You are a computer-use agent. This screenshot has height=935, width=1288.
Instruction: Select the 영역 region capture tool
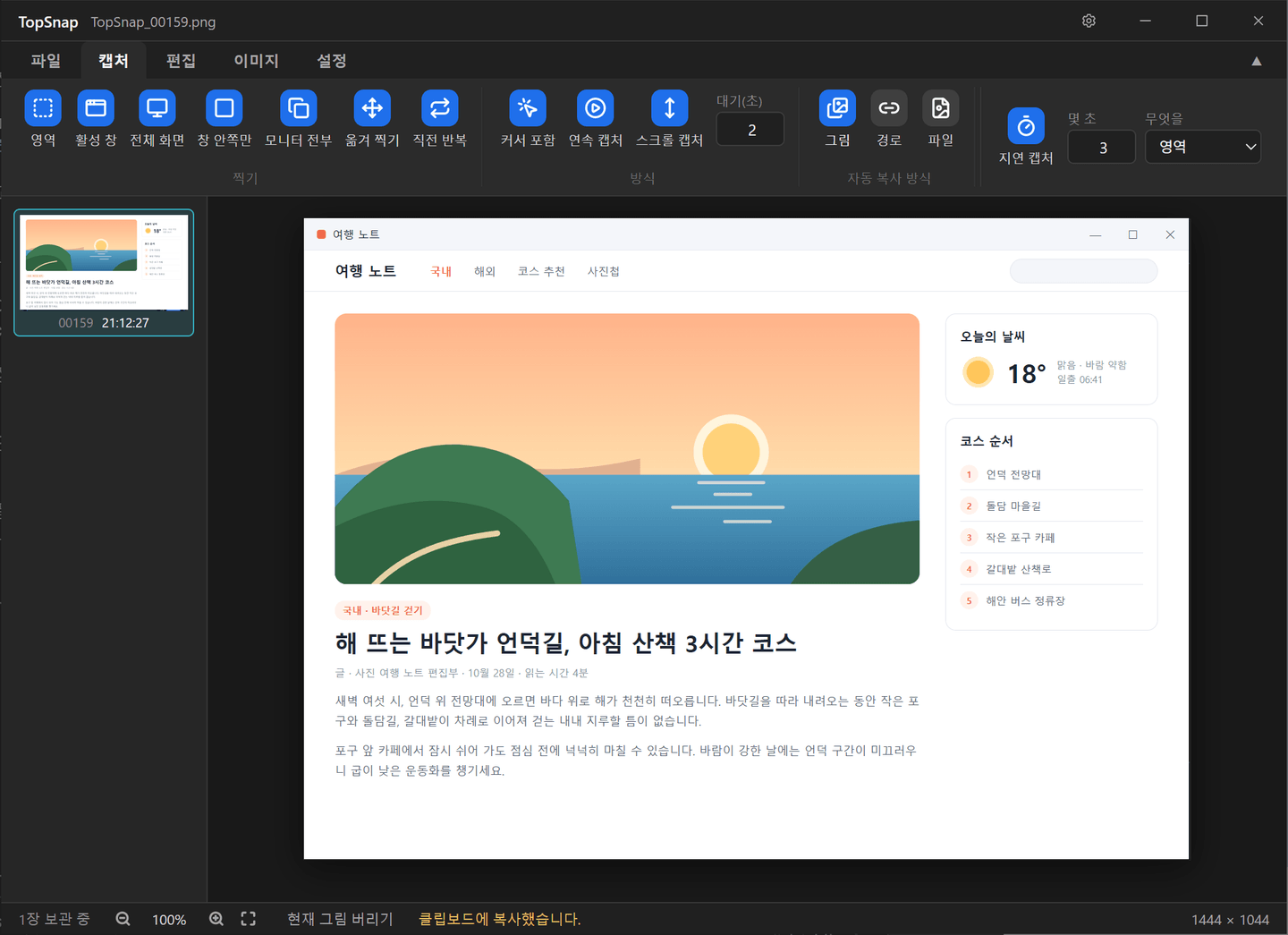[43, 119]
